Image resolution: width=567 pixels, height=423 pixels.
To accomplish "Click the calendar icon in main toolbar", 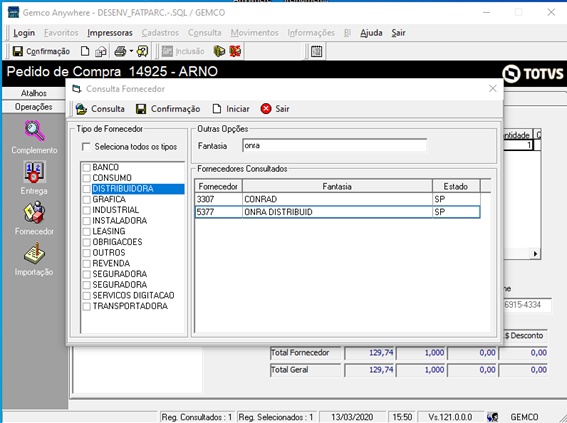I will pos(316,51).
